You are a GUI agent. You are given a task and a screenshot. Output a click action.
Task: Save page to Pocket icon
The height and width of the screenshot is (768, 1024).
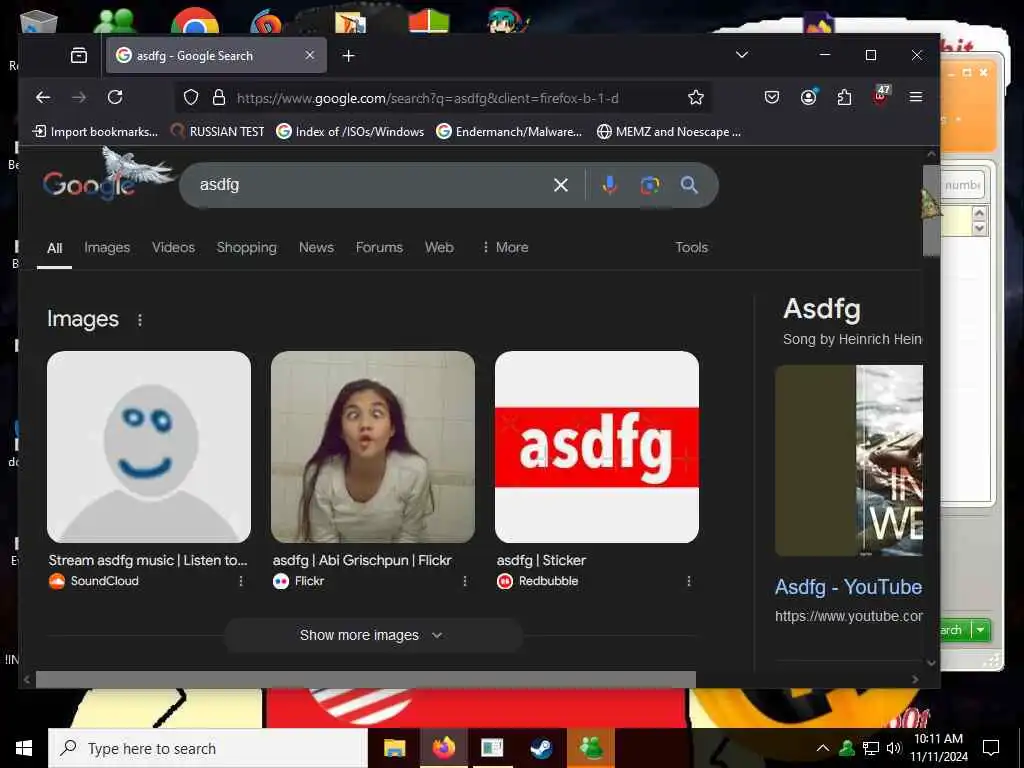pos(772,97)
